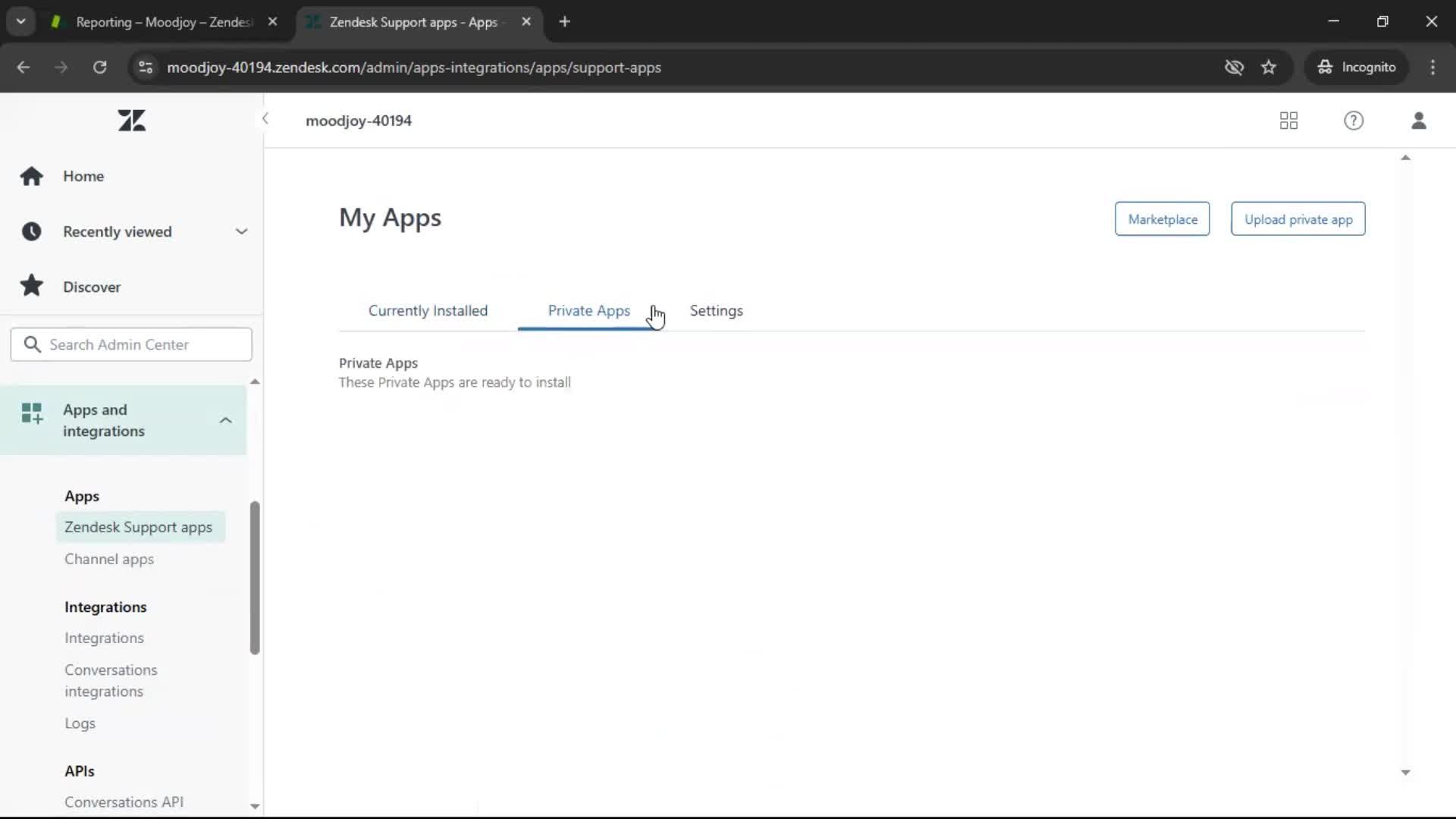Focus the Search Admin Center field
This screenshot has width=1456, height=819.
[x=131, y=344]
